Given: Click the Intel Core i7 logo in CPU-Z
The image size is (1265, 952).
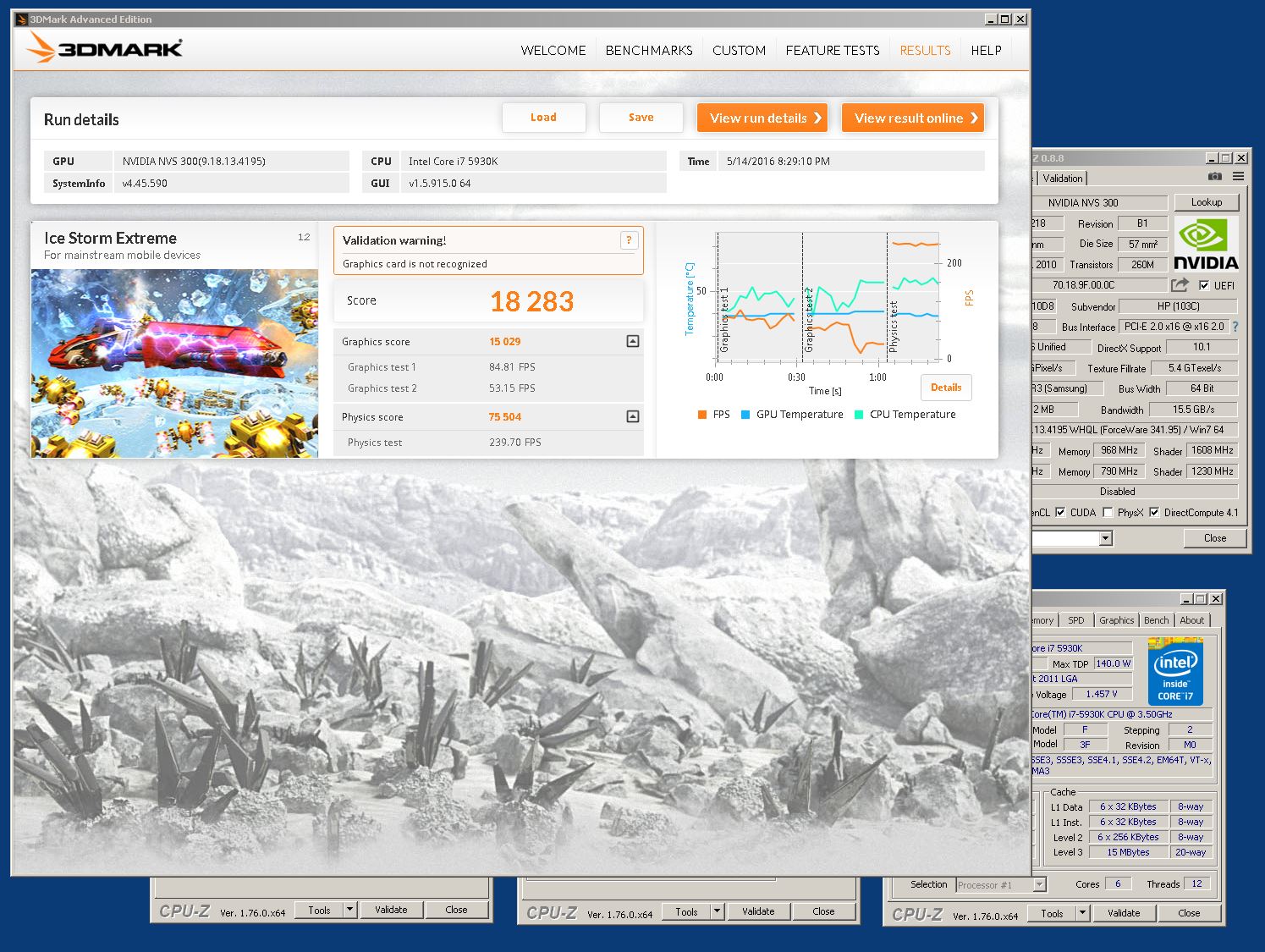Looking at the screenshot, I should pyautogui.click(x=1175, y=671).
